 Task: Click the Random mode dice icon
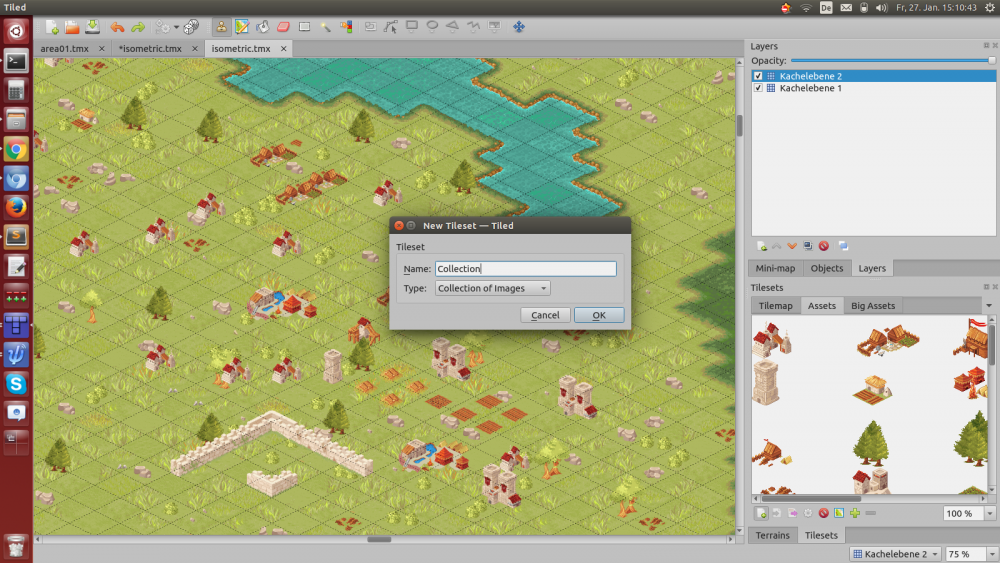[x=191, y=27]
